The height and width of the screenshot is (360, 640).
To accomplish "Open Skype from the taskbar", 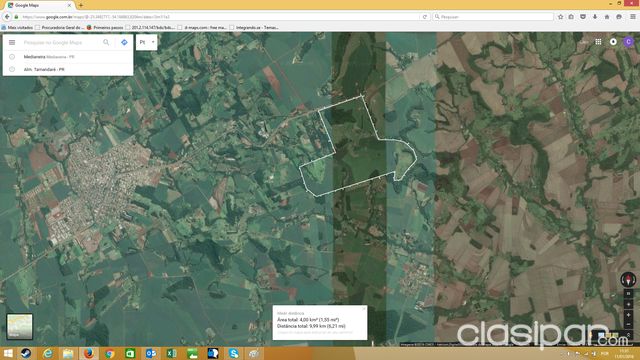I will pyautogui.click(x=233, y=353).
